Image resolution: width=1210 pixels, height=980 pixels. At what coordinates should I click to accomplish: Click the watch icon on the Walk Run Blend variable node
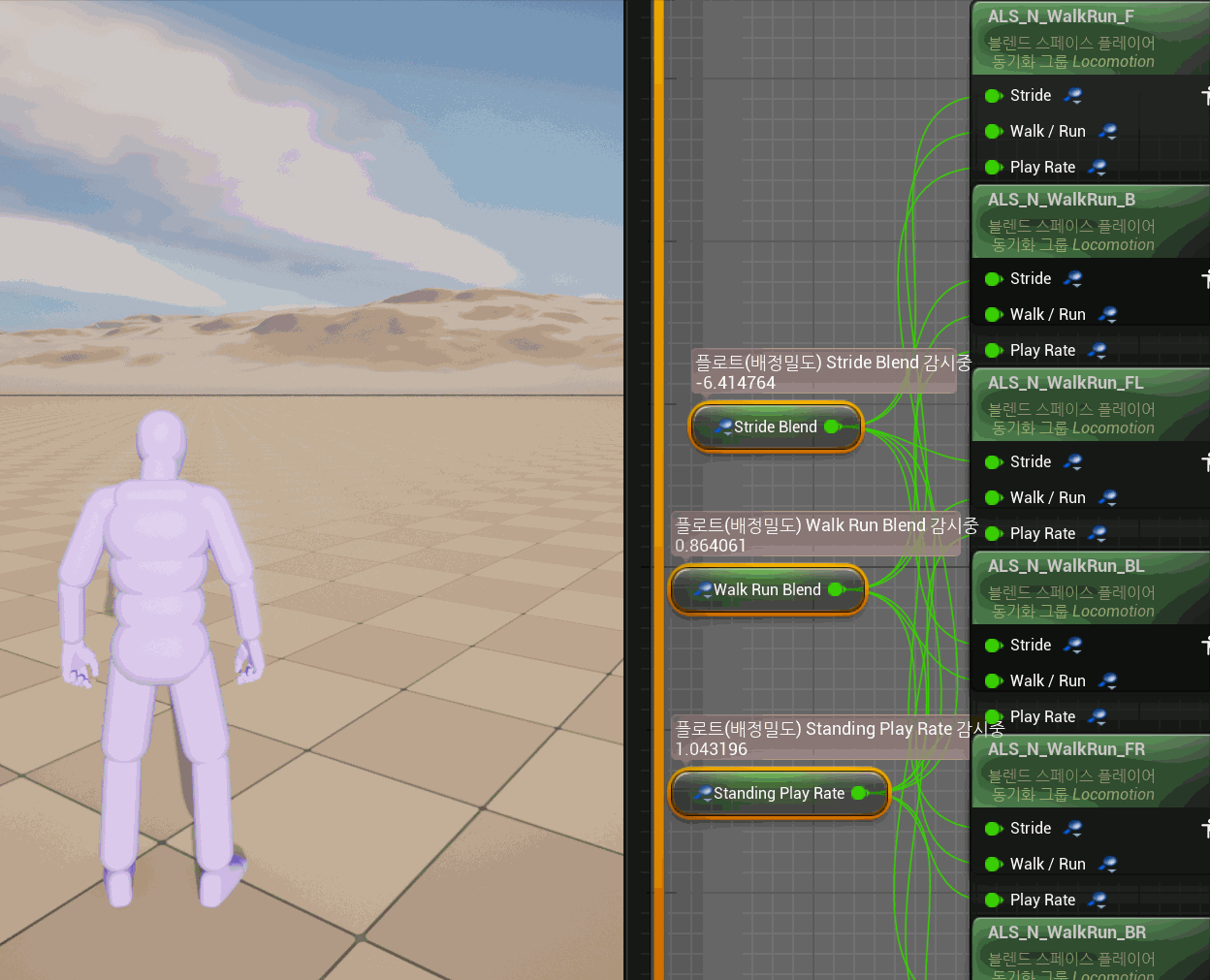coord(703,589)
